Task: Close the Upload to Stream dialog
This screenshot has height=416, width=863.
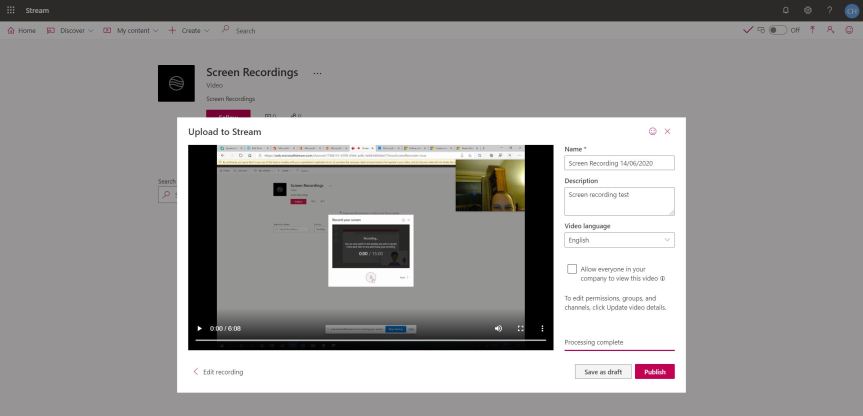Action: coord(667,132)
